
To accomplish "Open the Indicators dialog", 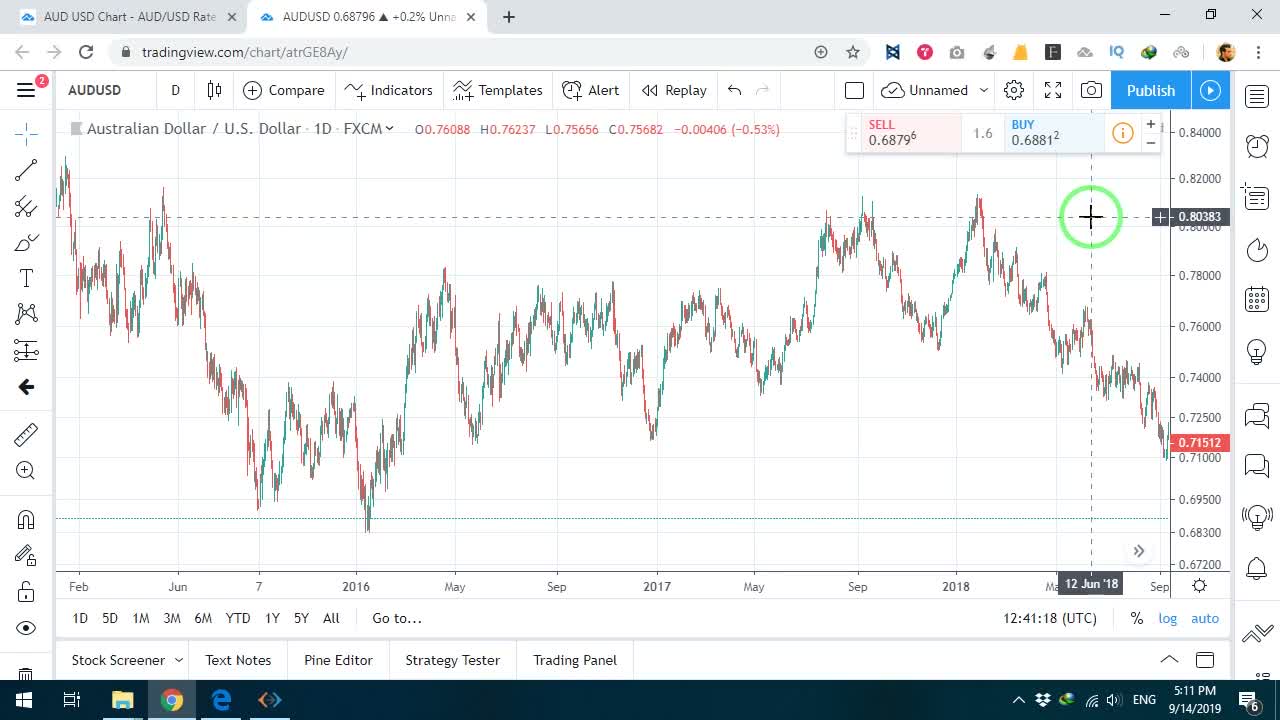I will click(388, 90).
